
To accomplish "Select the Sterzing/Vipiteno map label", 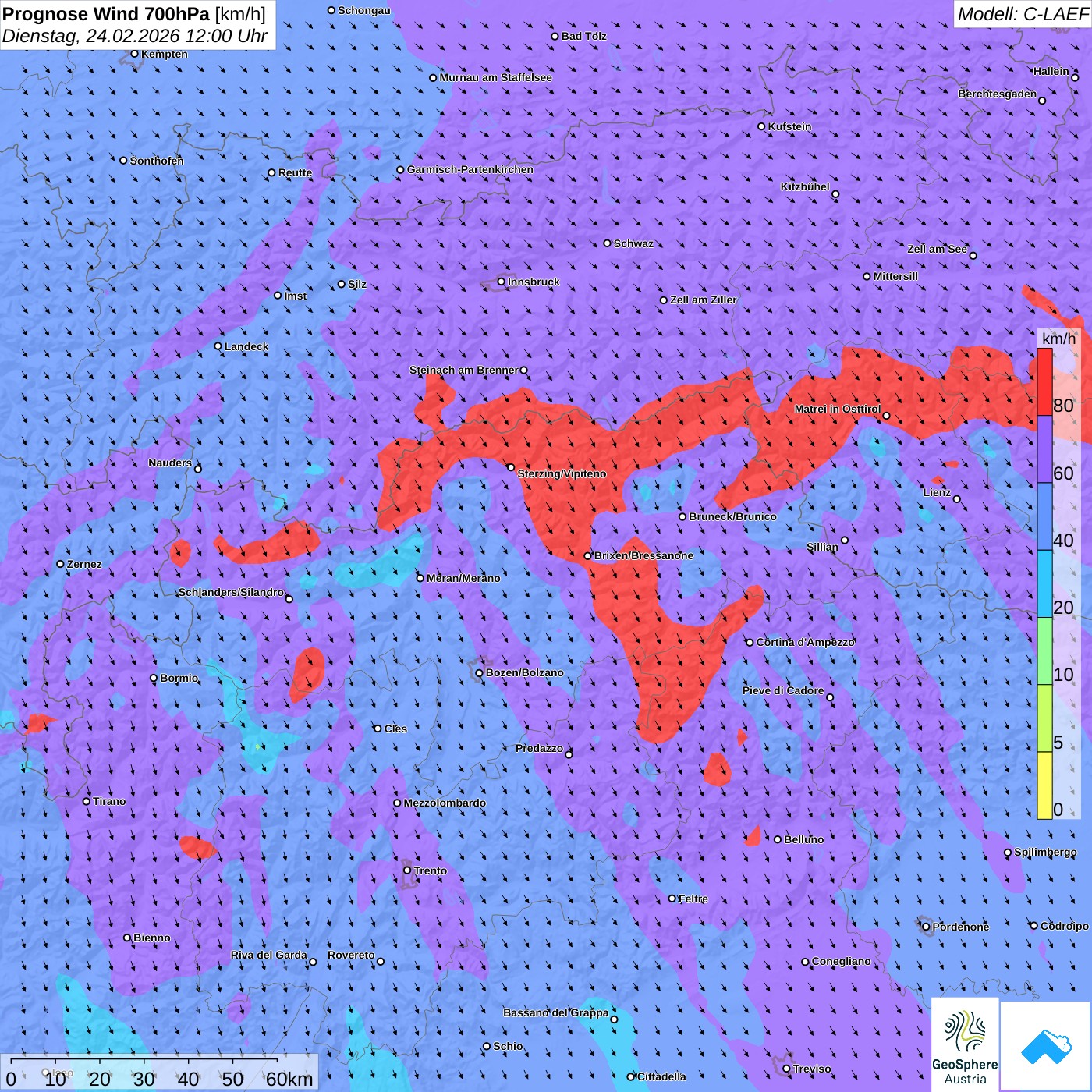I will click(562, 473).
